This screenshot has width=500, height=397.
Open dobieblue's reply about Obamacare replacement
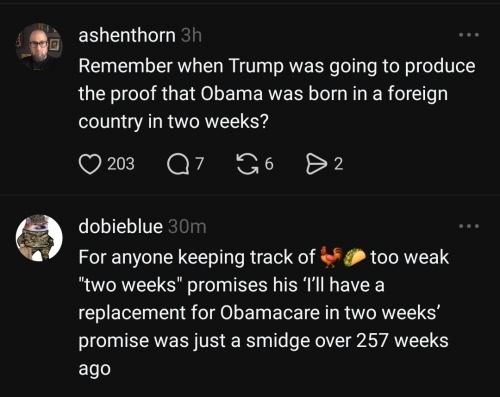click(x=264, y=313)
